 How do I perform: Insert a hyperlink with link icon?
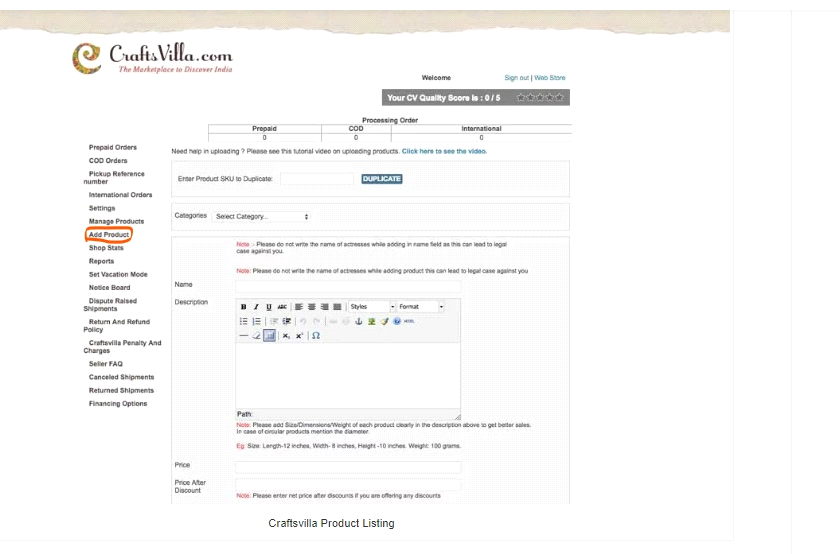click(333, 321)
